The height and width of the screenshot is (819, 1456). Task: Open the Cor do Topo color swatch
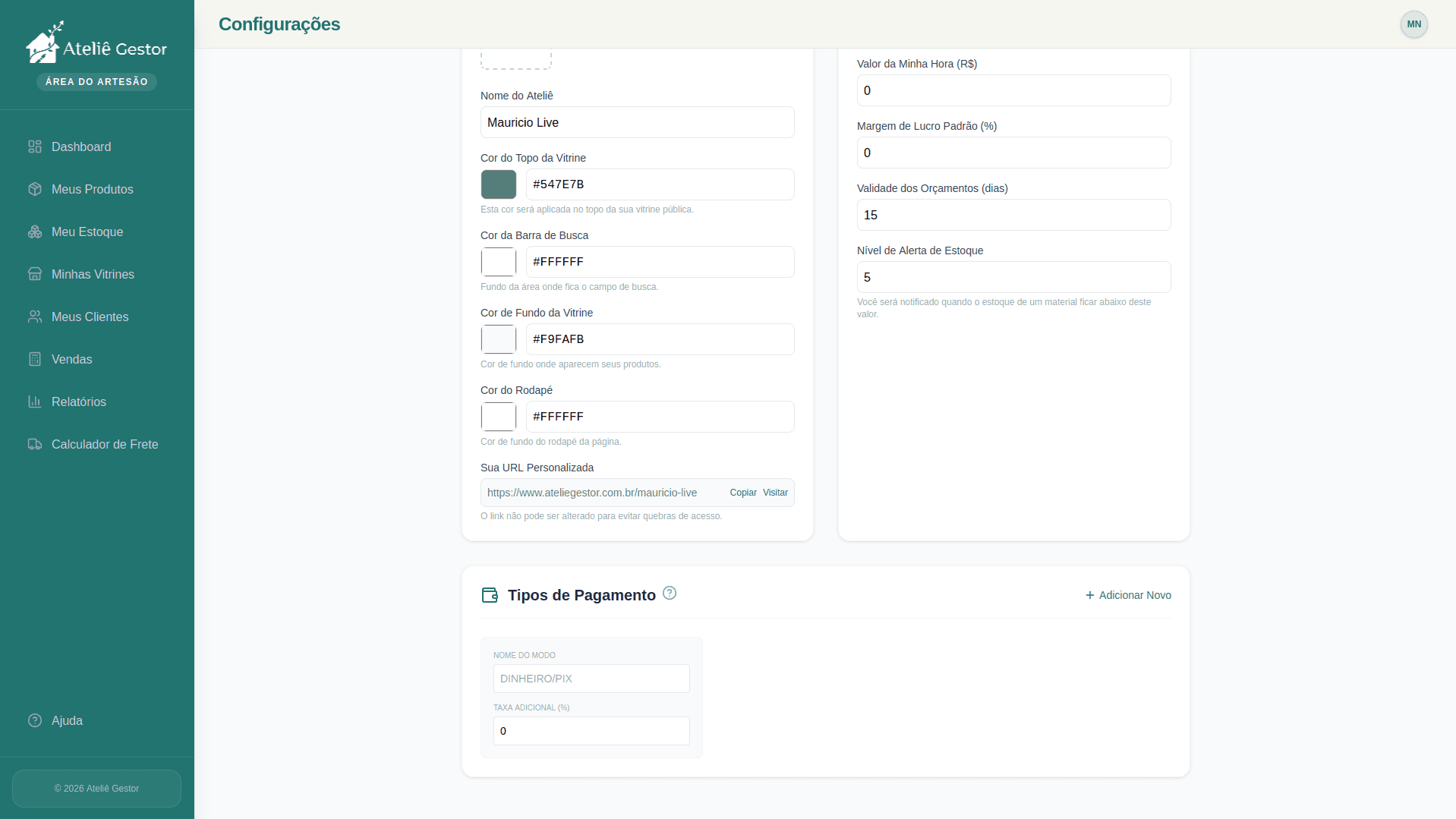(x=499, y=184)
